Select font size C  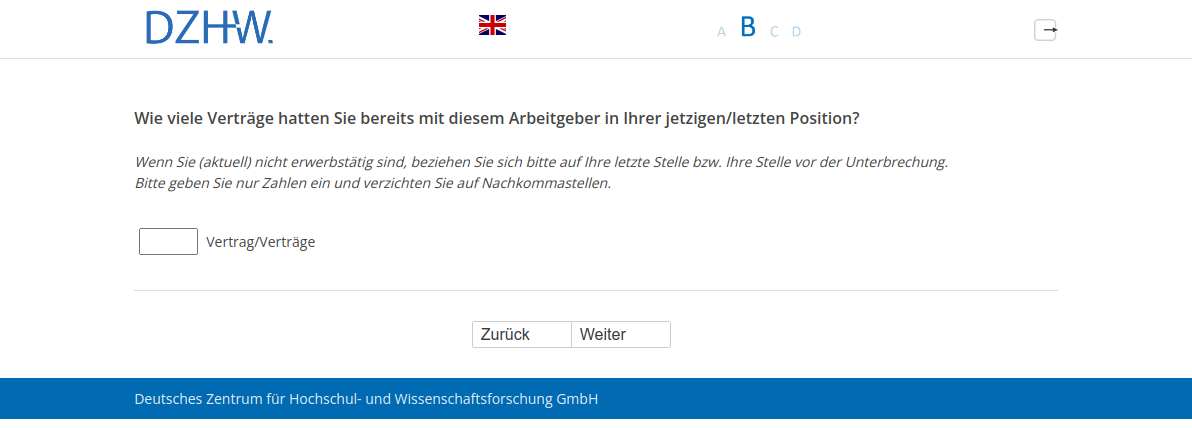[774, 32]
